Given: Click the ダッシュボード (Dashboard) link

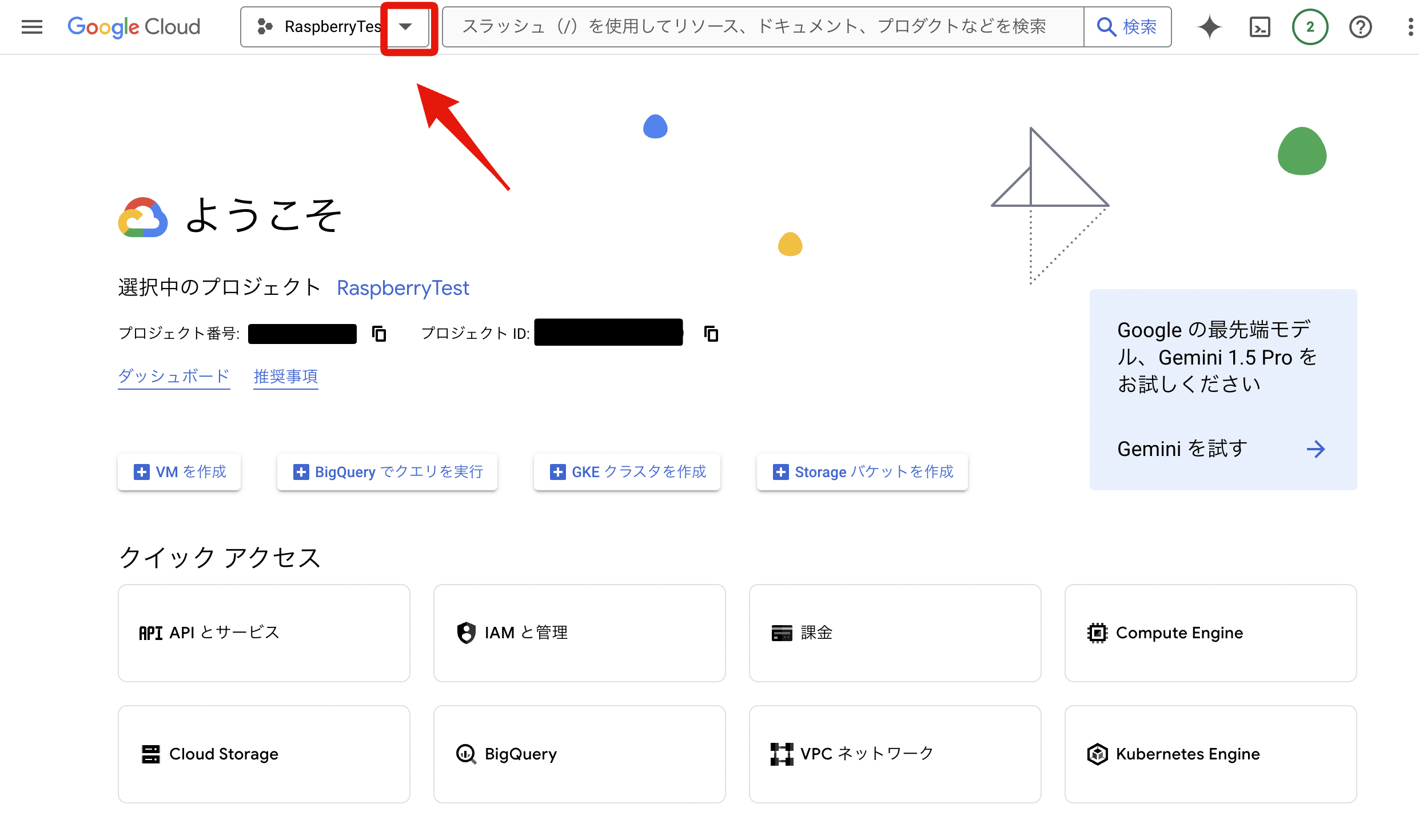Looking at the screenshot, I should click(x=174, y=377).
